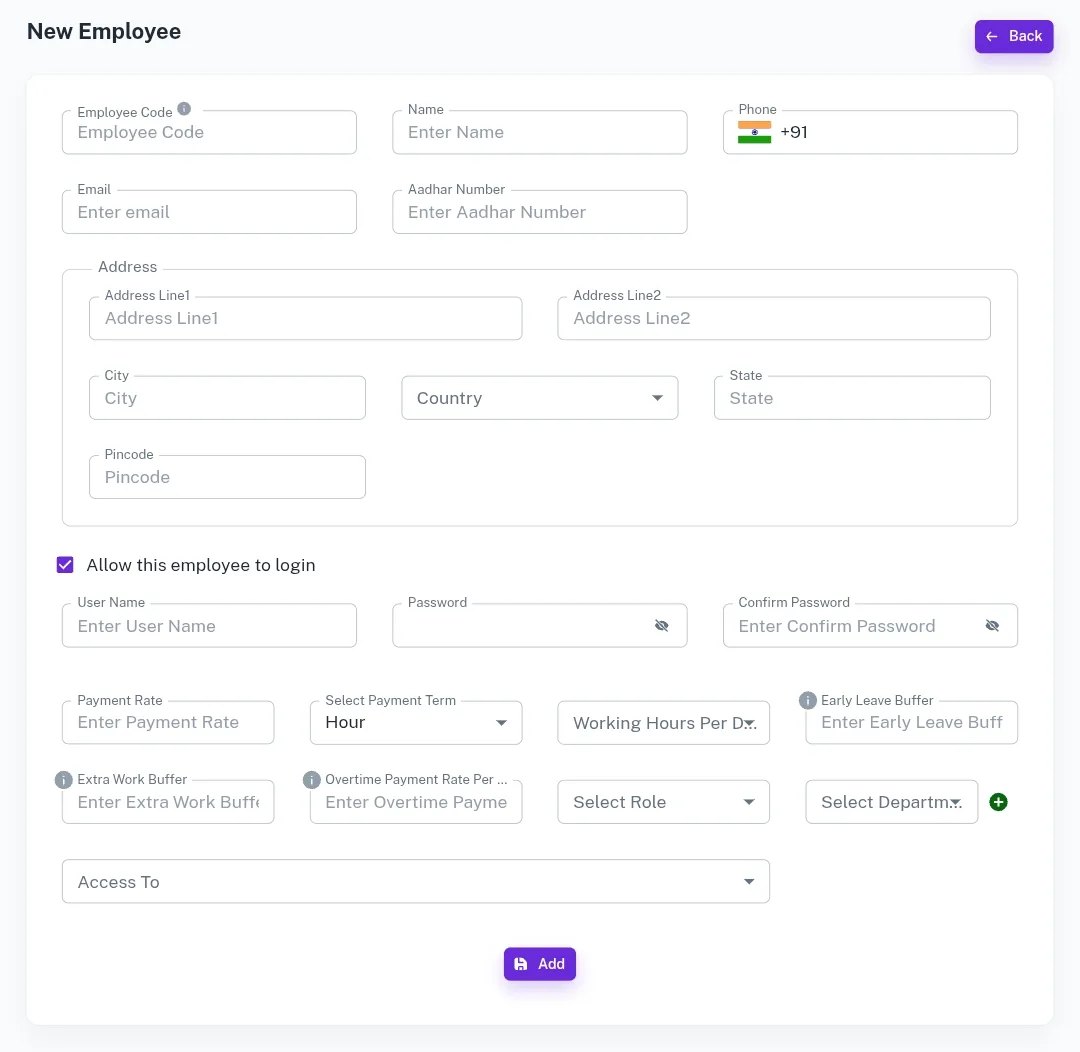Click the Extra Work Buffer info icon
Image resolution: width=1080 pixels, height=1052 pixels.
click(63, 780)
